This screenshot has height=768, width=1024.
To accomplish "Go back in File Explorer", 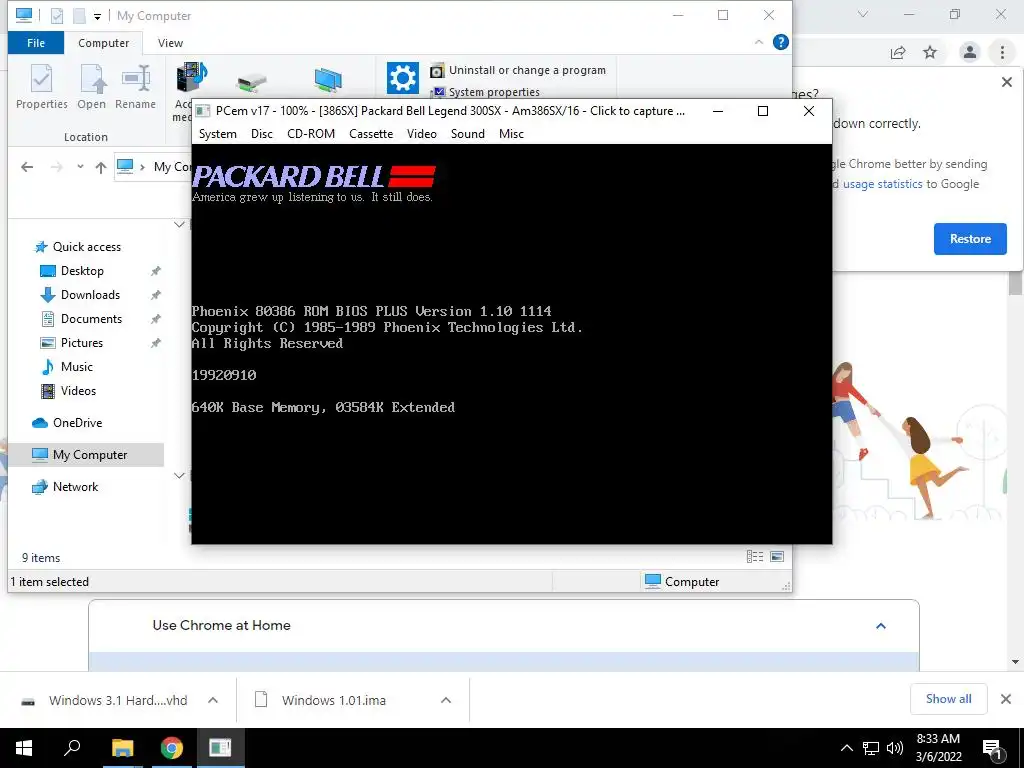I will [27, 167].
